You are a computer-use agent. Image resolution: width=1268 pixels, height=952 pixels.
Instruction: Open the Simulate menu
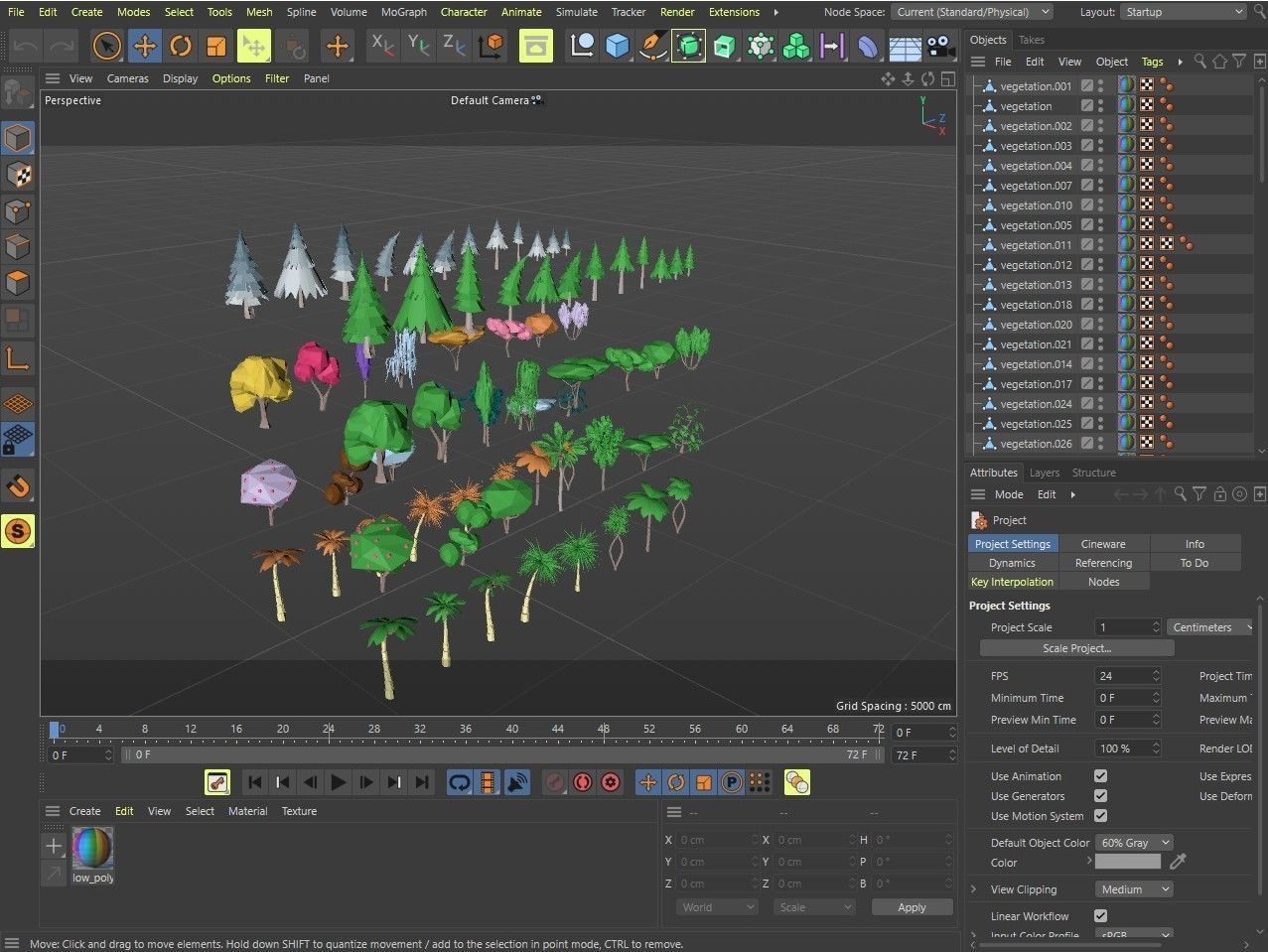(x=577, y=12)
